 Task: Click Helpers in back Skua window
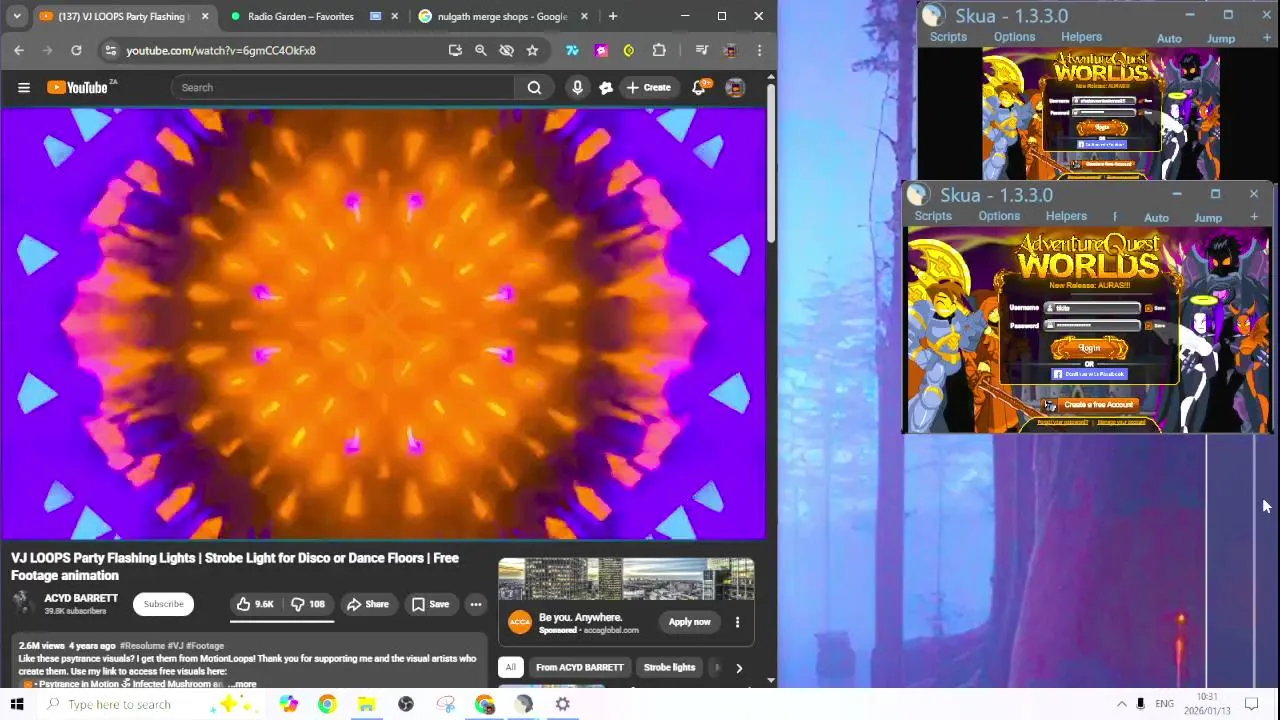pyautogui.click(x=1081, y=37)
